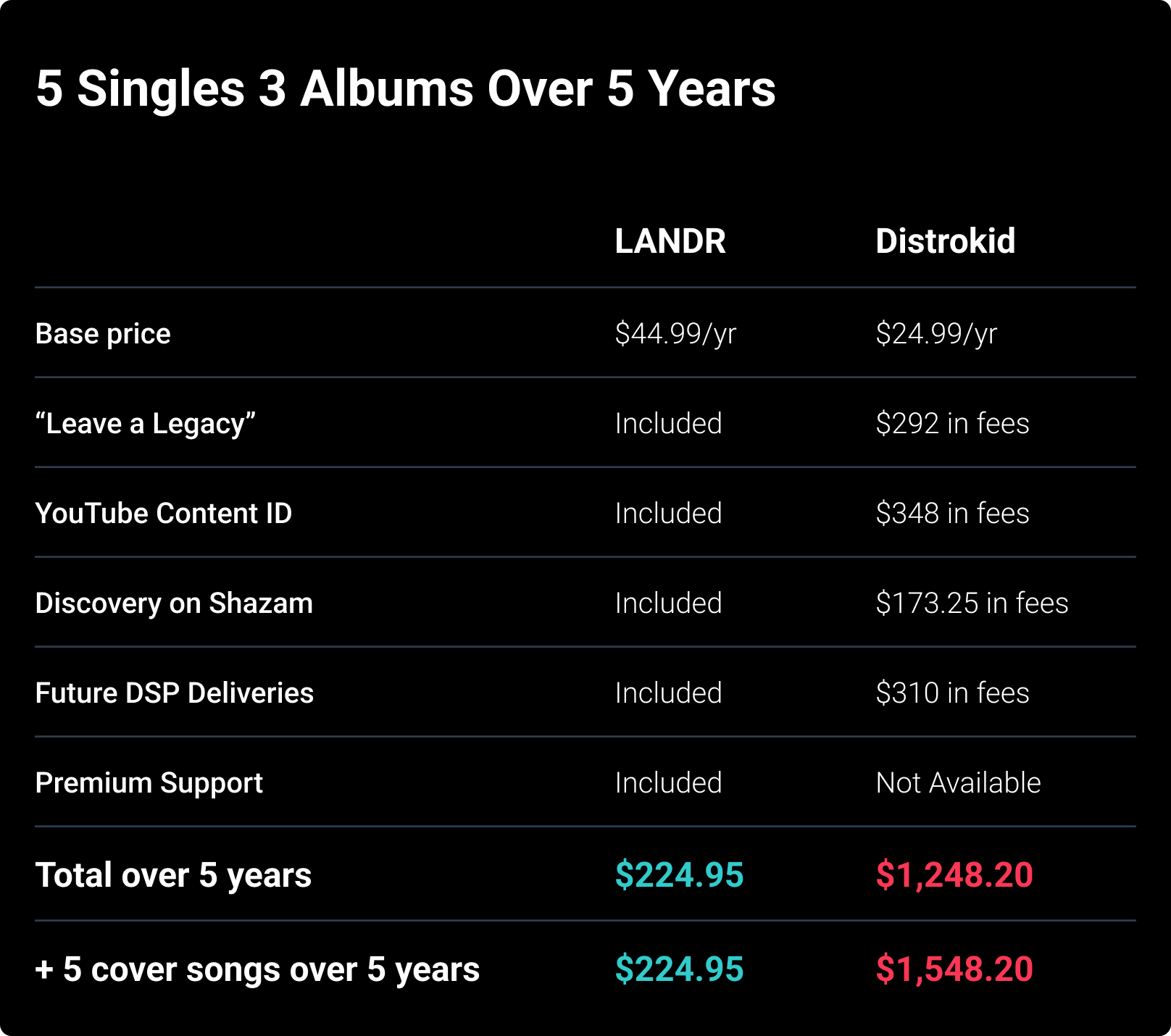Screen dimensions: 1171x1036
Task: Click the "YouTube Content ID" row label
Action: pyautogui.click(x=164, y=514)
